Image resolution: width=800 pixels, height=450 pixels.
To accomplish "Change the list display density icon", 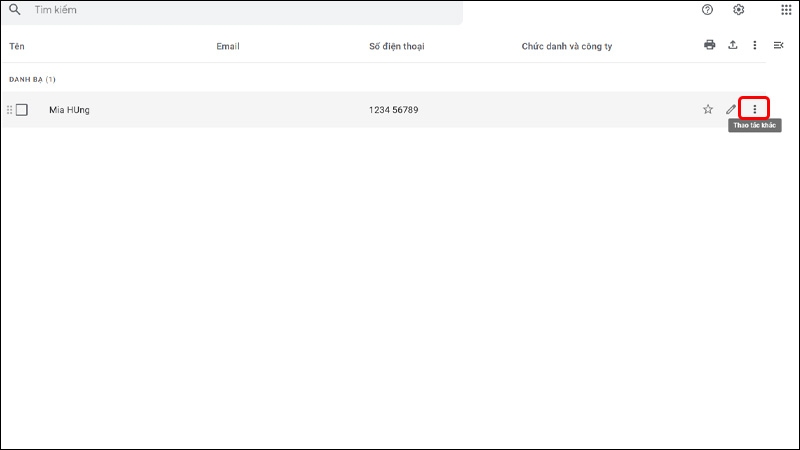I will [779, 45].
